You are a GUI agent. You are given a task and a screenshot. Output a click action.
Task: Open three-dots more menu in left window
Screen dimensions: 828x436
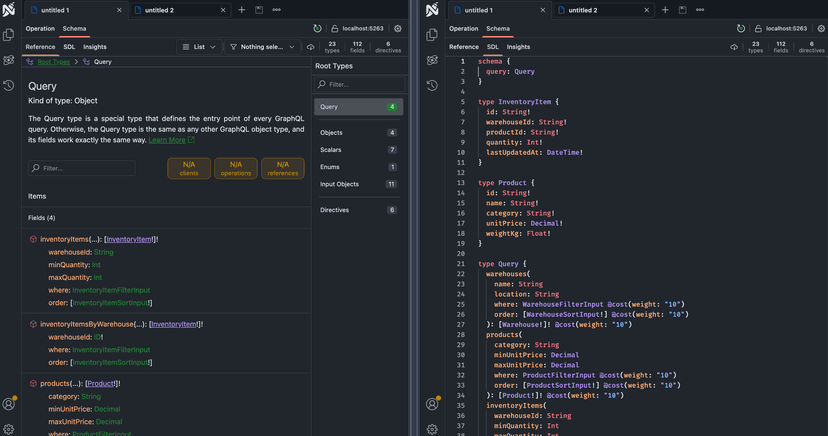(x=276, y=10)
